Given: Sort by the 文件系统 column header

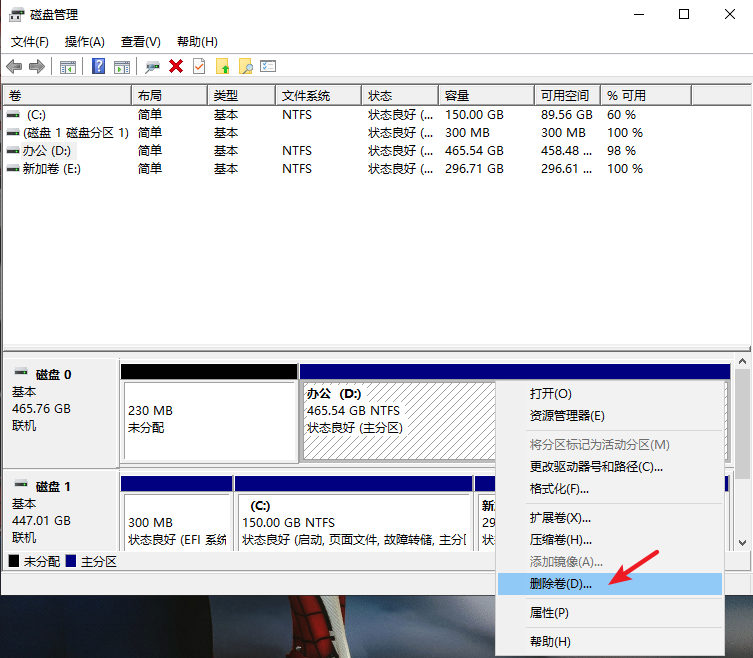Looking at the screenshot, I should (305, 95).
